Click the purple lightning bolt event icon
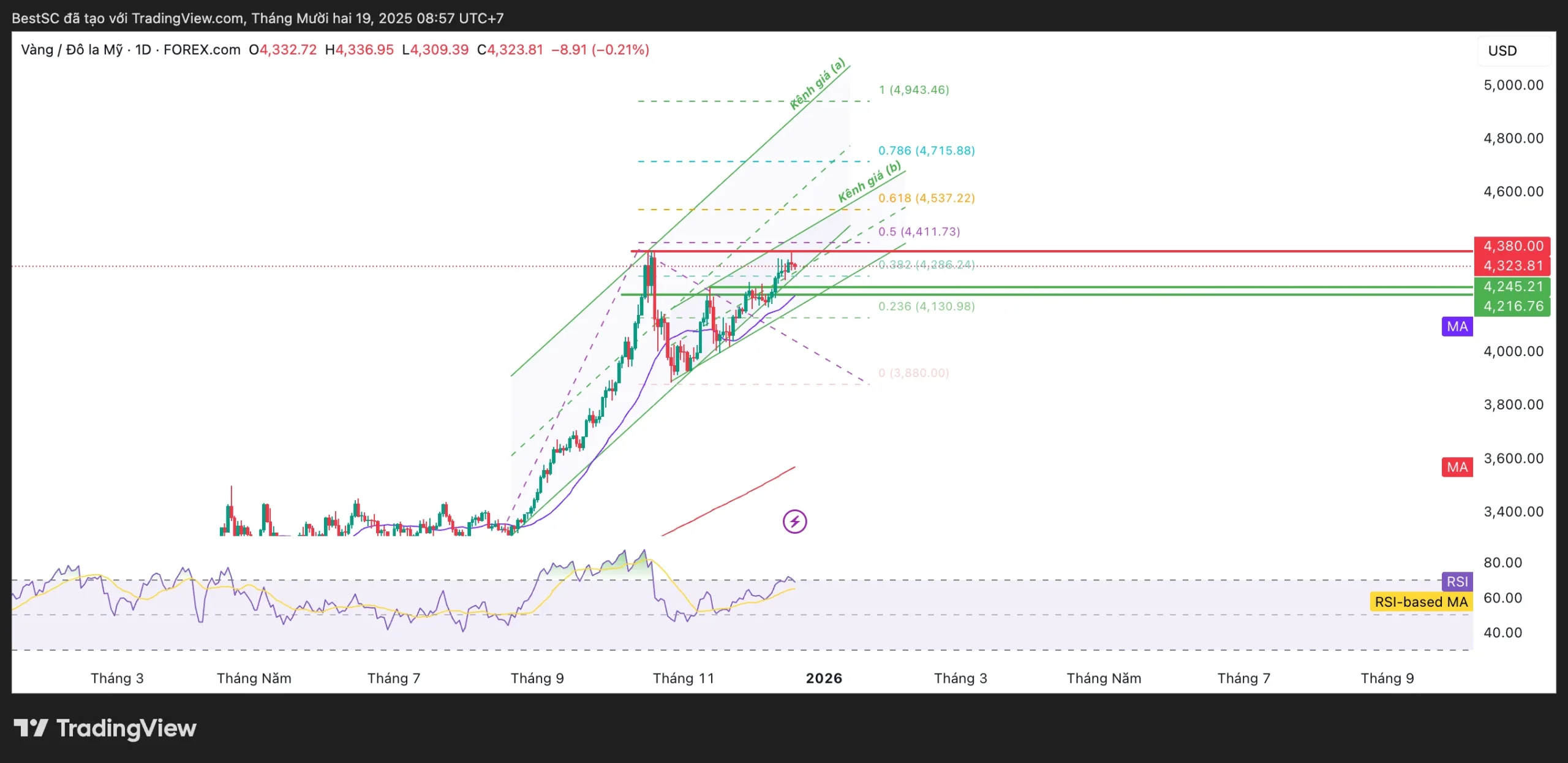This screenshot has width=1568, height=763. pyautogui.click(x=794, y=522)
